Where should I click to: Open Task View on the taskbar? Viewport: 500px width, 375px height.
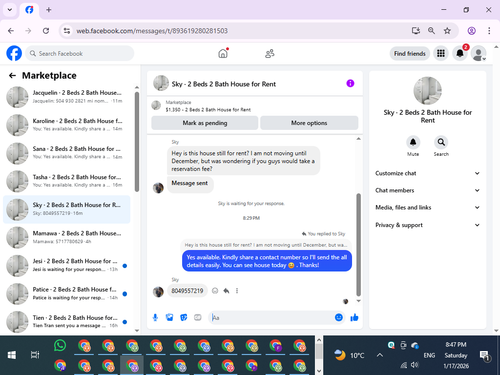point(35,355)
